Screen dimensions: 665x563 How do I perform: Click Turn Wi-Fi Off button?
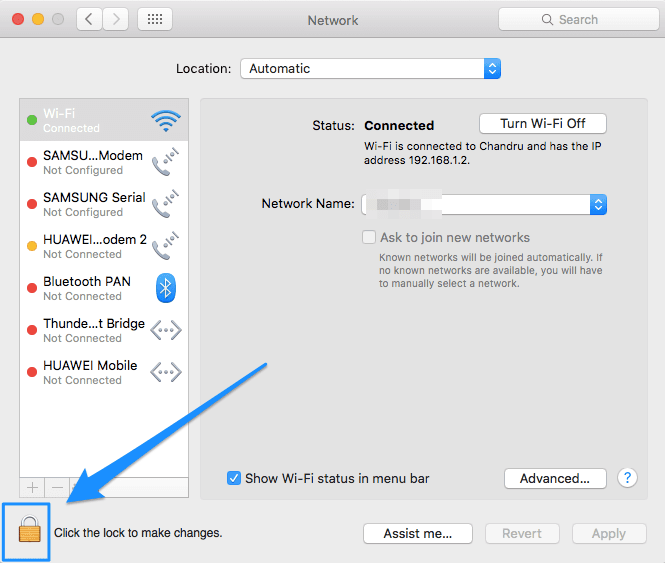tap(542, 123)
